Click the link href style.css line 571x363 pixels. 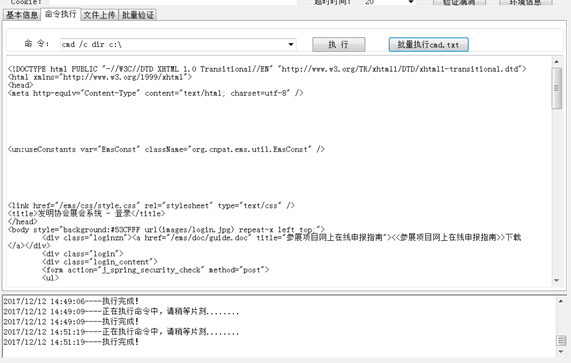point(151,206)
